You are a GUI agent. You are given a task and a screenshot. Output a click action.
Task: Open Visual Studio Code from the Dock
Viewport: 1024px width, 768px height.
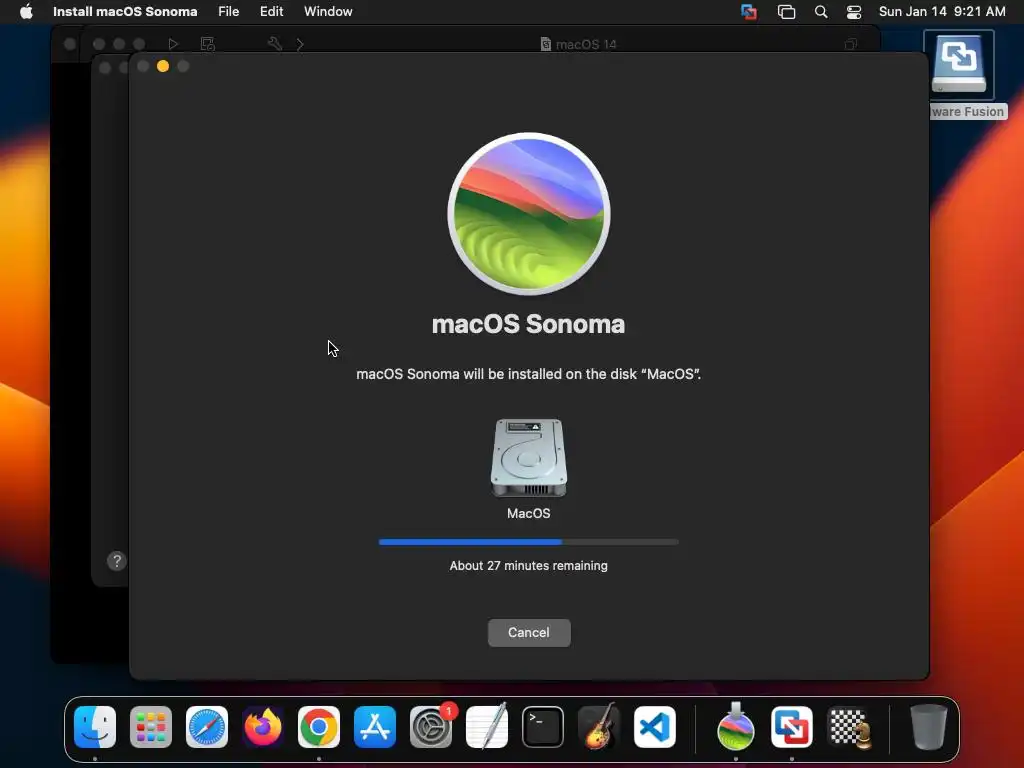tap(655, 727)
